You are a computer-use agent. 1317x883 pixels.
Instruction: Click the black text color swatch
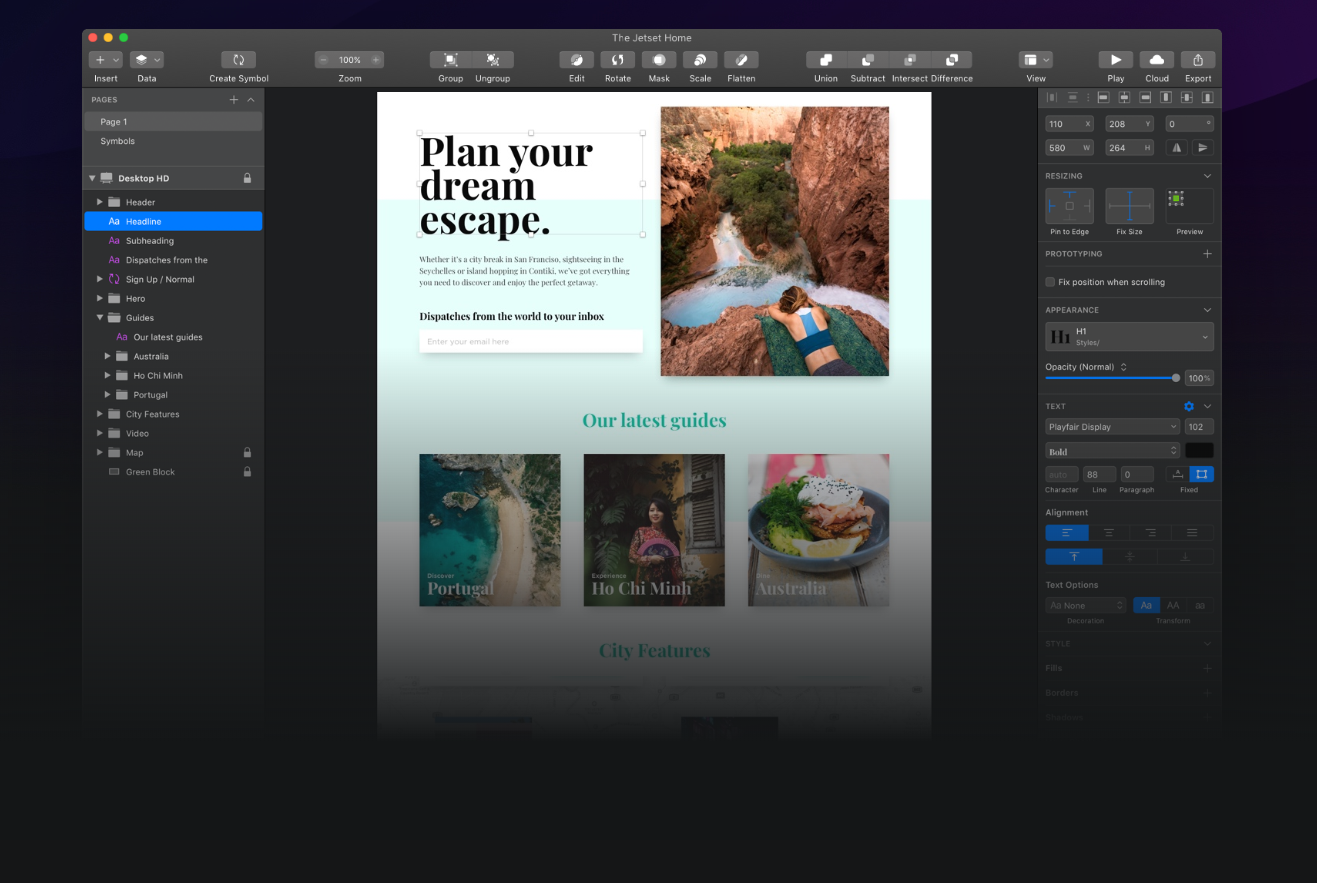tap(1199, 451)
